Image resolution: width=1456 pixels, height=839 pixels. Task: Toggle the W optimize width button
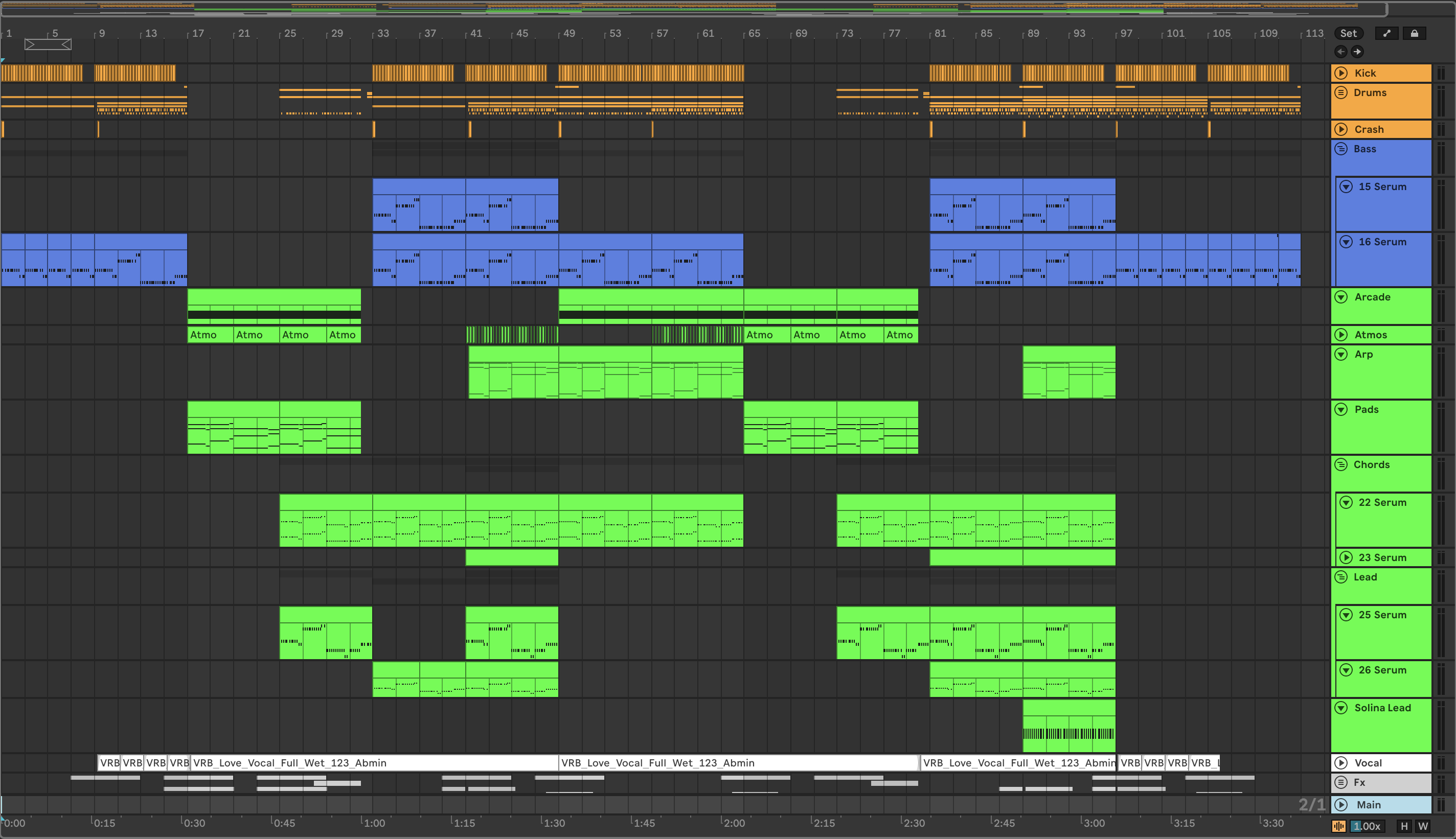[1423, 826]
